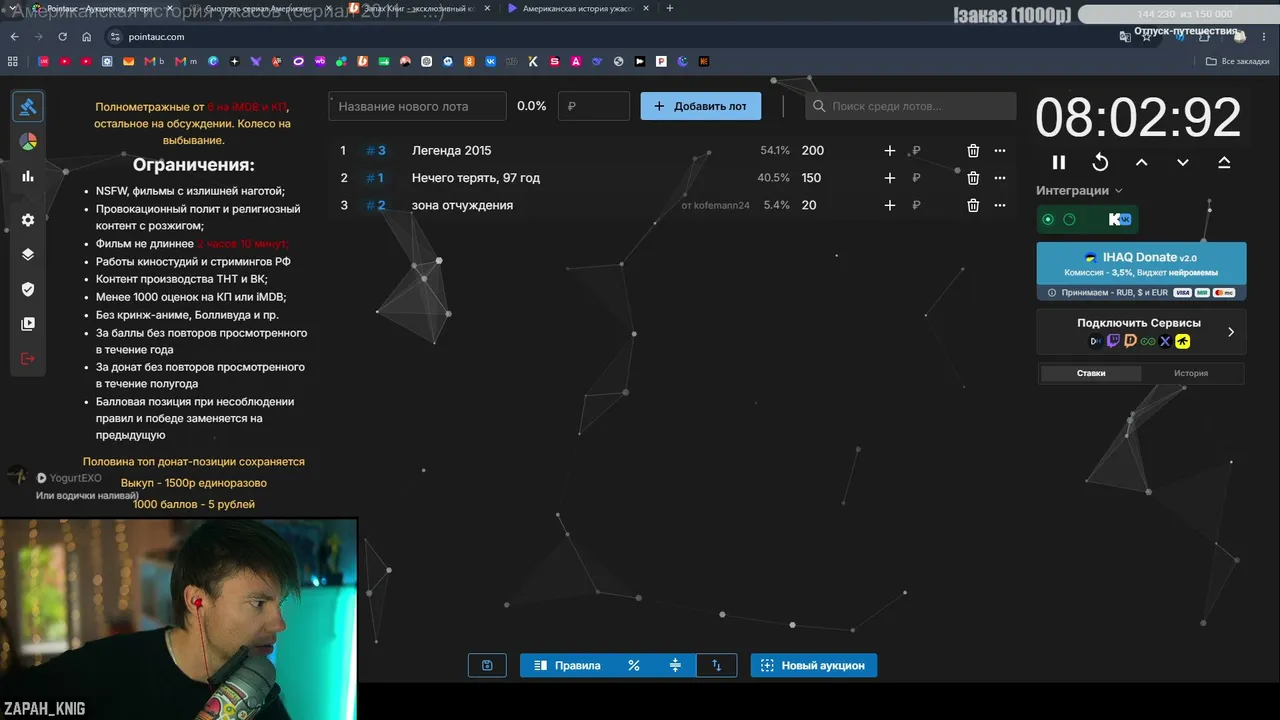Image resolution: width=1280 pixels, height=720 pixels.
Task: Reset the timer with the circular arrow
Action: click(1100, 162)
